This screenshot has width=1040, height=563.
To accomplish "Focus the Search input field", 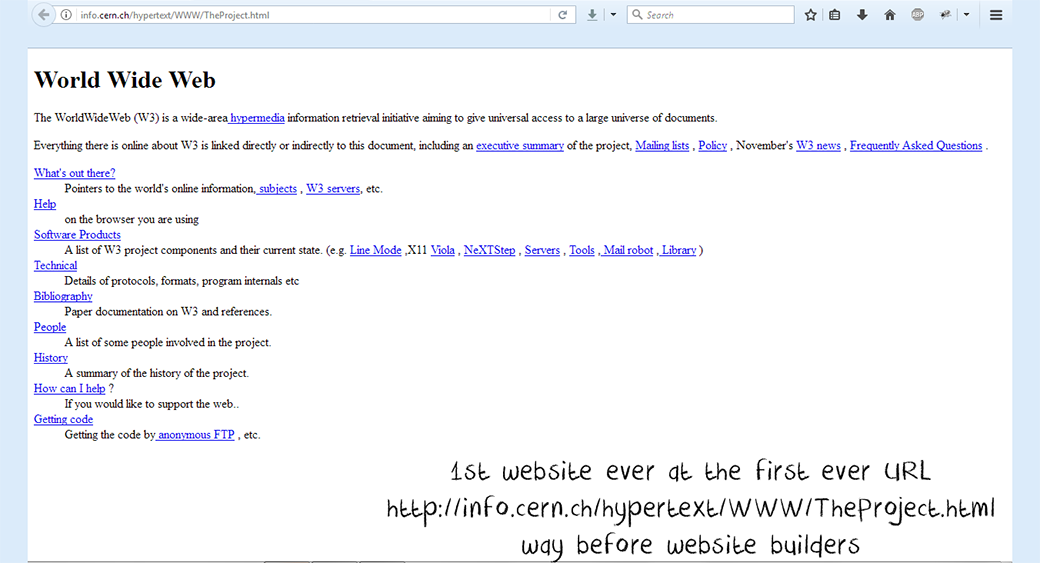I will coord(715,15).
